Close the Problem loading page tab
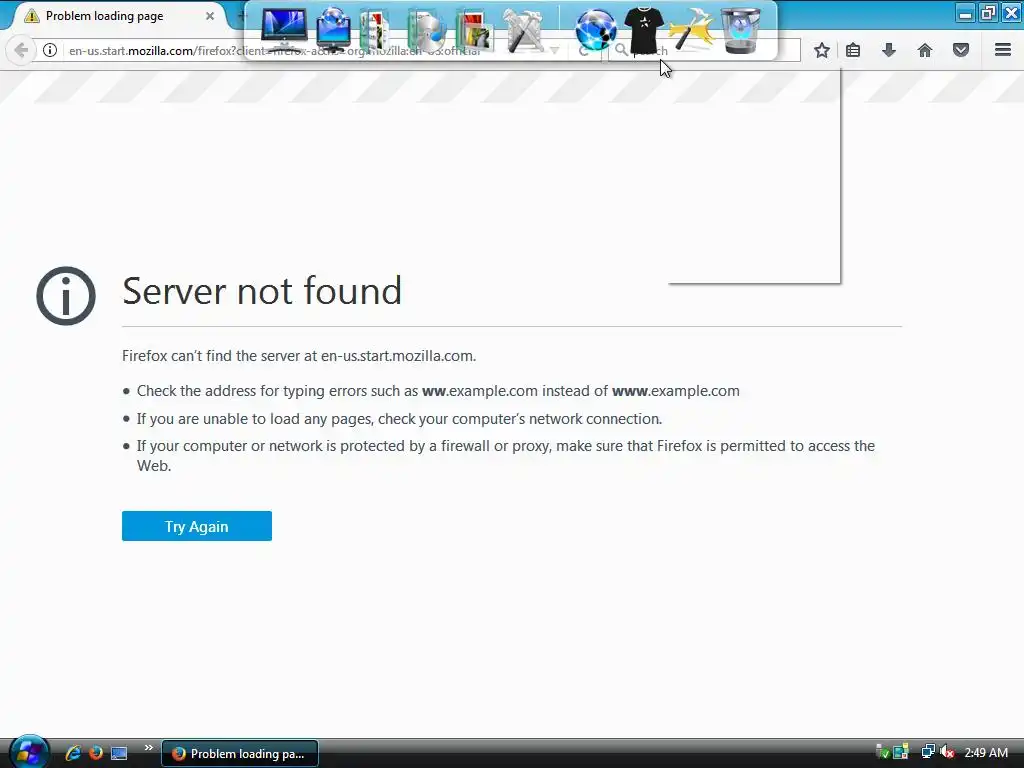The height and width of the screenshot is (768, 1024). (210, 16)
